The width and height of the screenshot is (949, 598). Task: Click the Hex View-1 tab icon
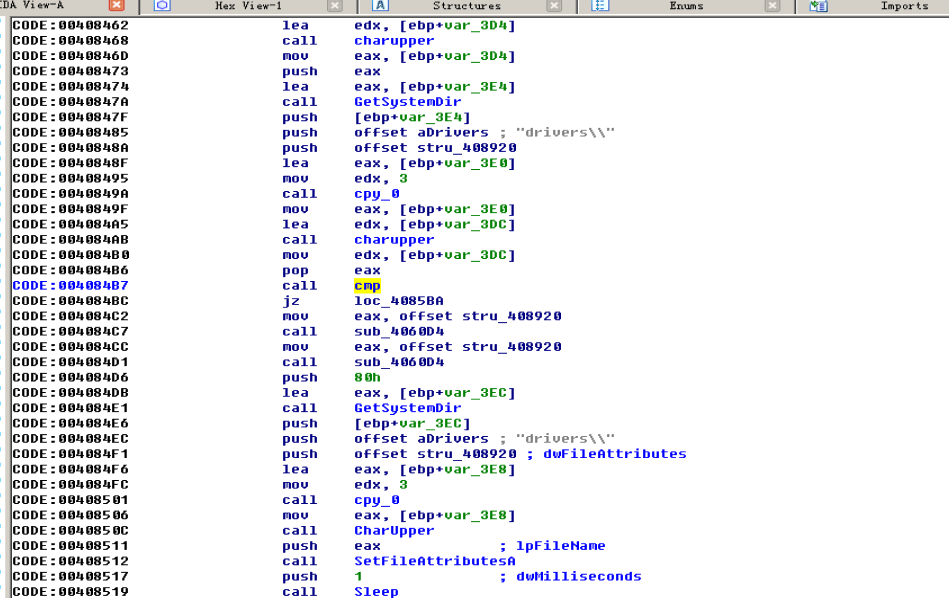(x=162, y=6)
